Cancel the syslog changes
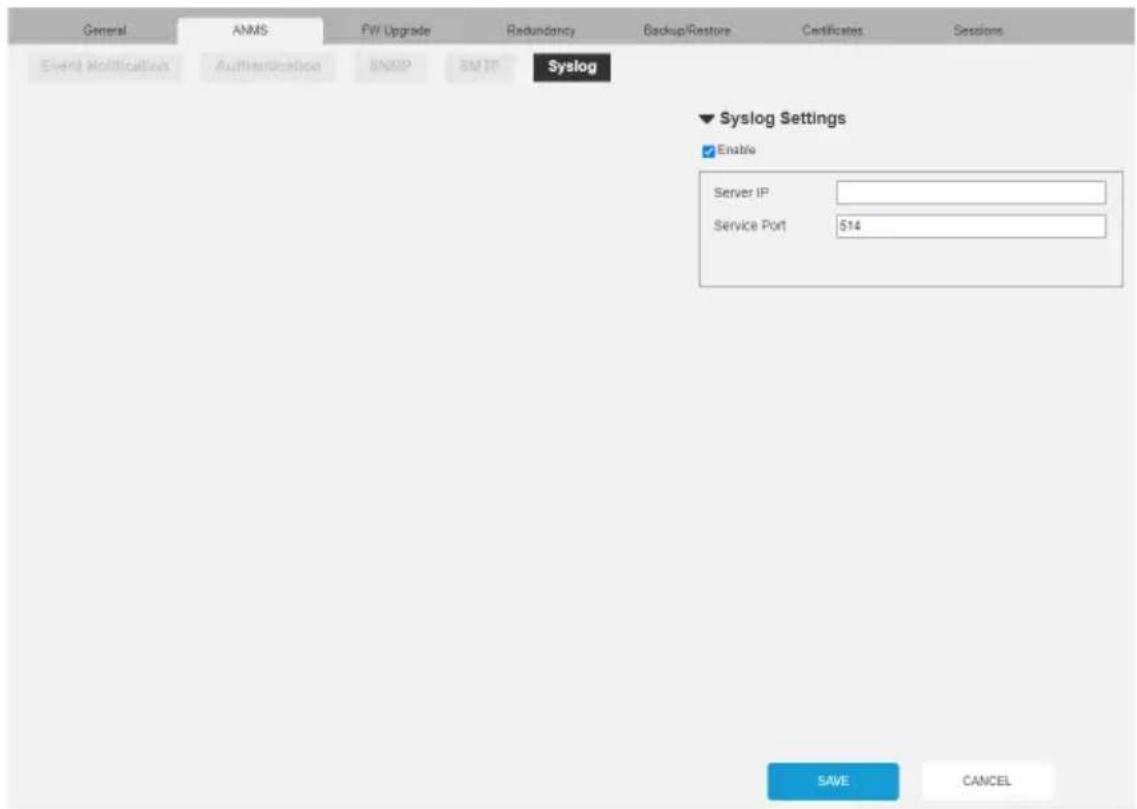 point(986,781)
